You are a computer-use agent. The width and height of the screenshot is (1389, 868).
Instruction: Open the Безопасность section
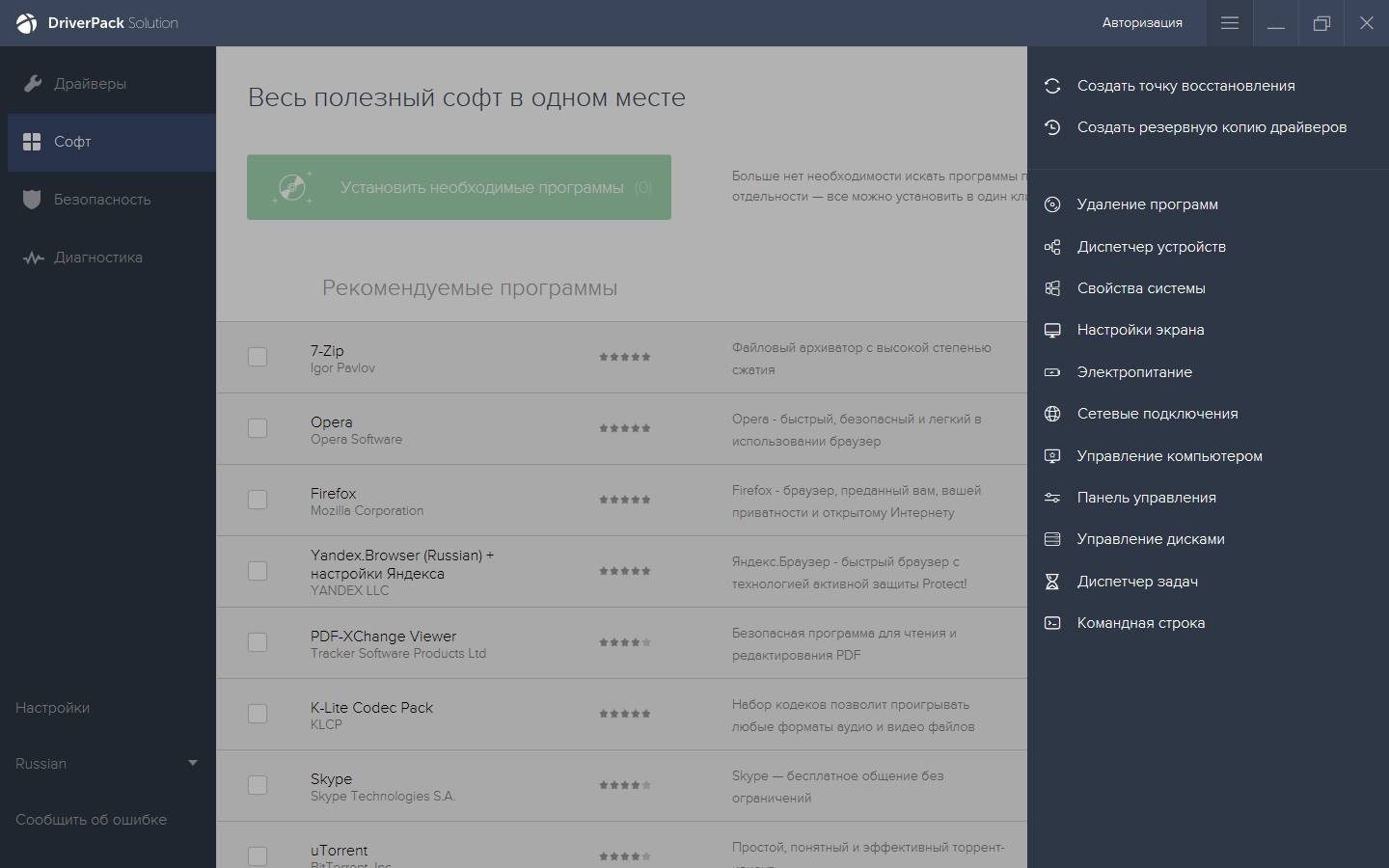(x=112, y=201)
